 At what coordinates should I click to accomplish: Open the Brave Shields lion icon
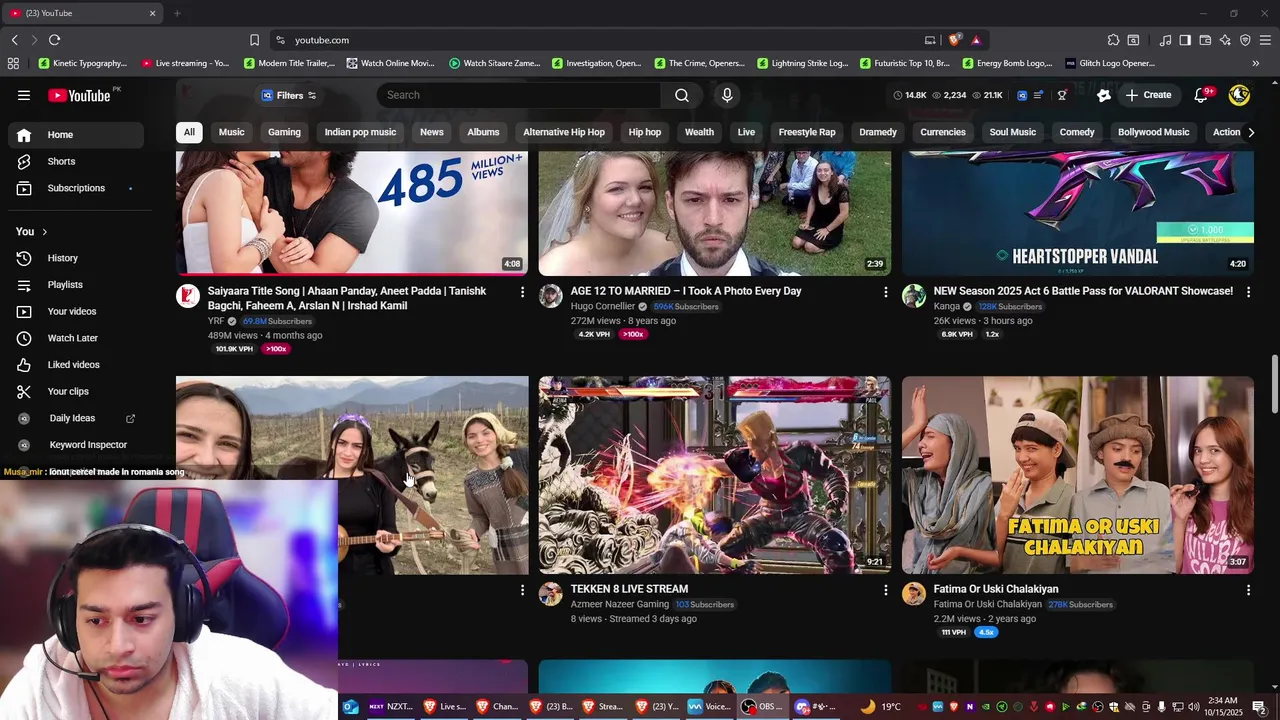click(955, 40)
